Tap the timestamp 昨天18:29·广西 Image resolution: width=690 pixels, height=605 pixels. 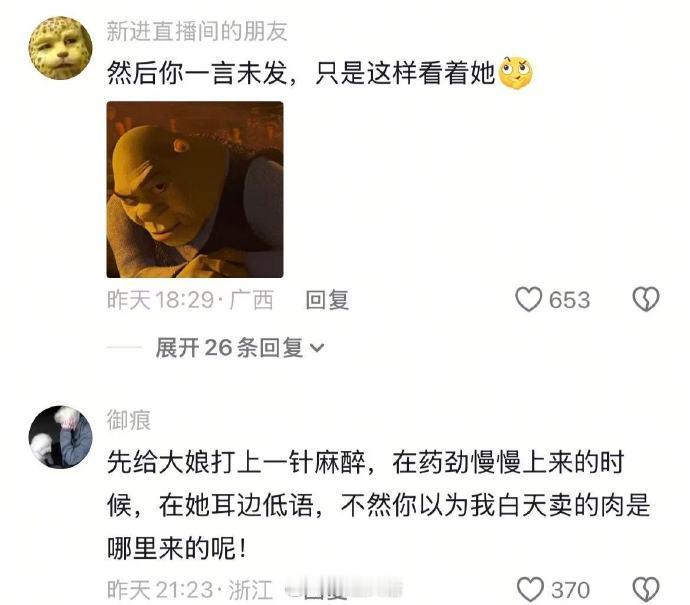click(x=190, y=300)
